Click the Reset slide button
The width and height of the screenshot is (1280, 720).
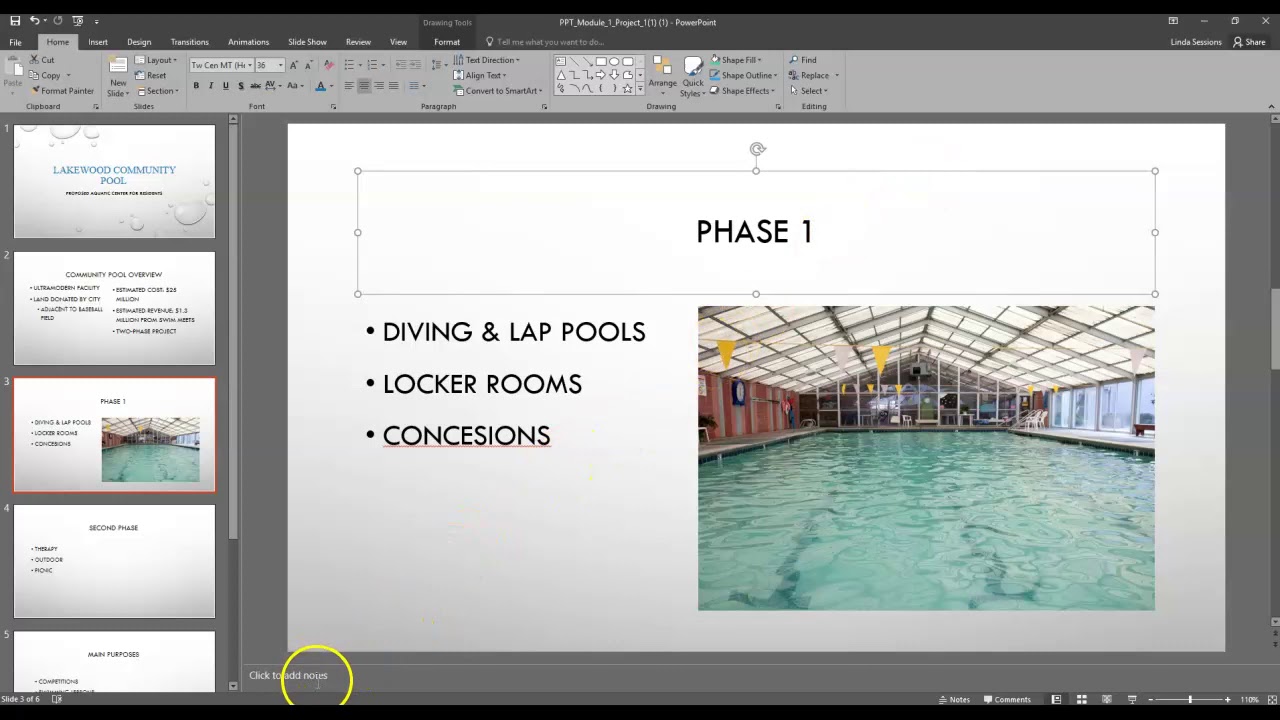pyautogui.click(x=151, y=76)
